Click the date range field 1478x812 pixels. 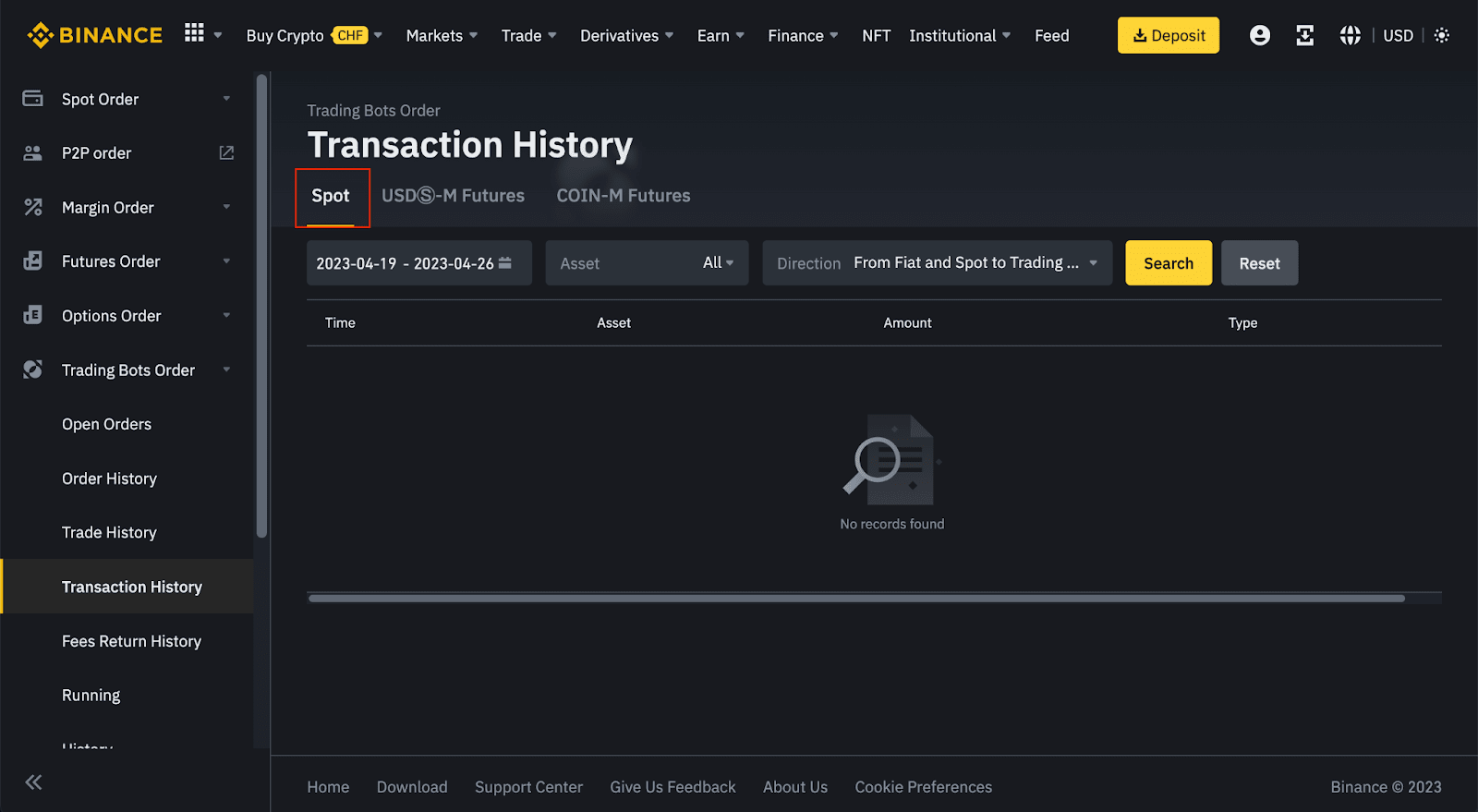(419, 263)
